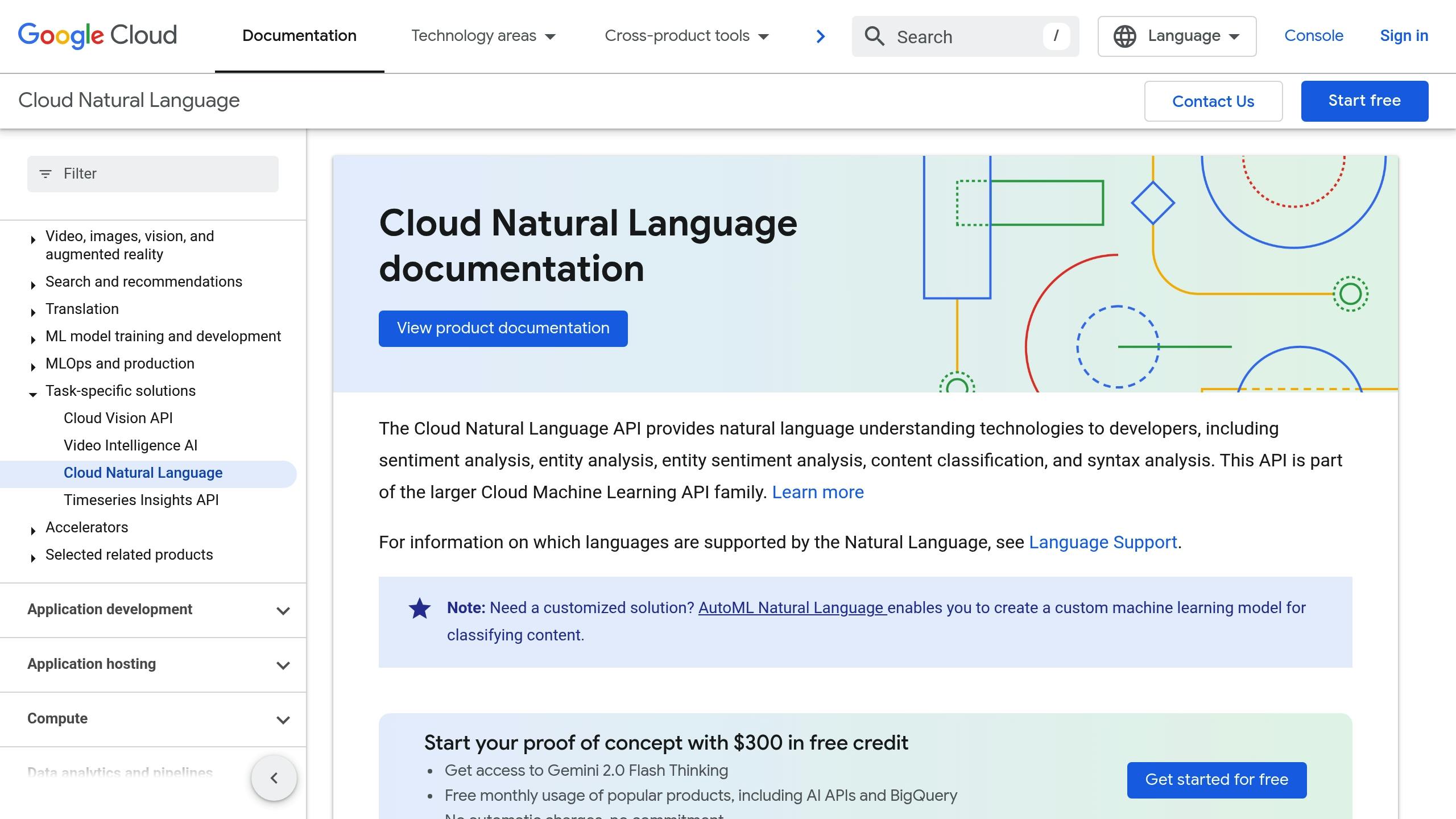
Task: Click Get started for free button
Action: (x=1217, y=780)
